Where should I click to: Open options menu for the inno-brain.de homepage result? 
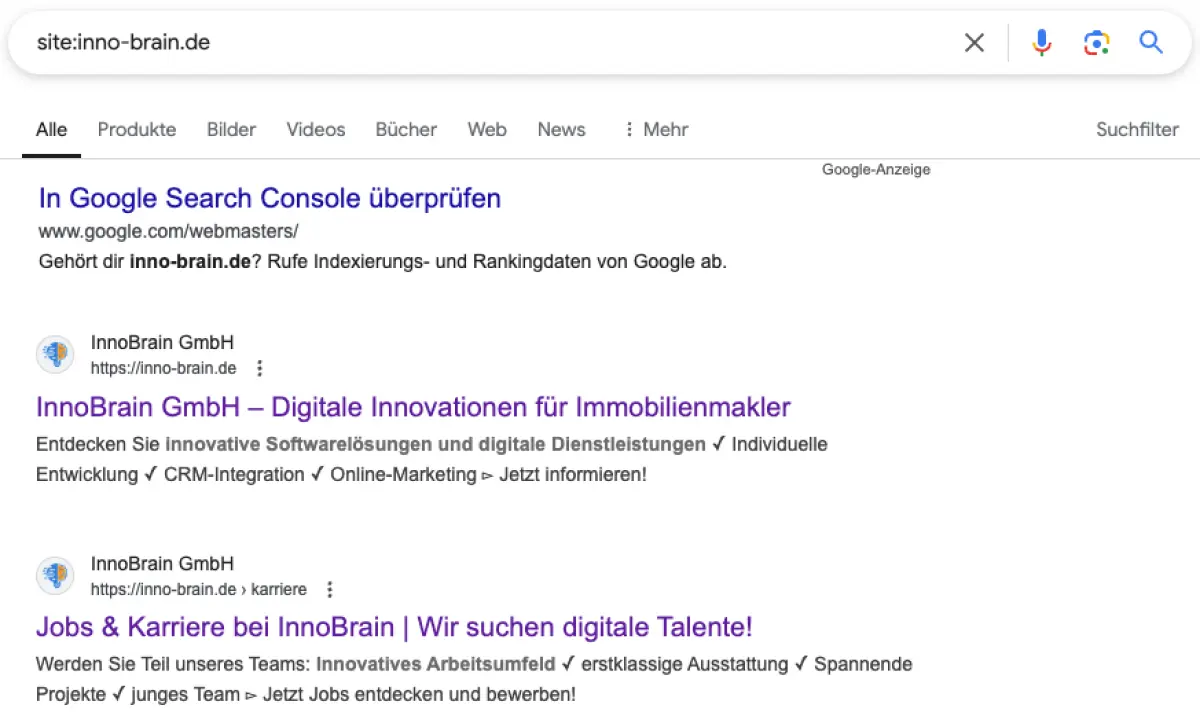coord(260,368)
